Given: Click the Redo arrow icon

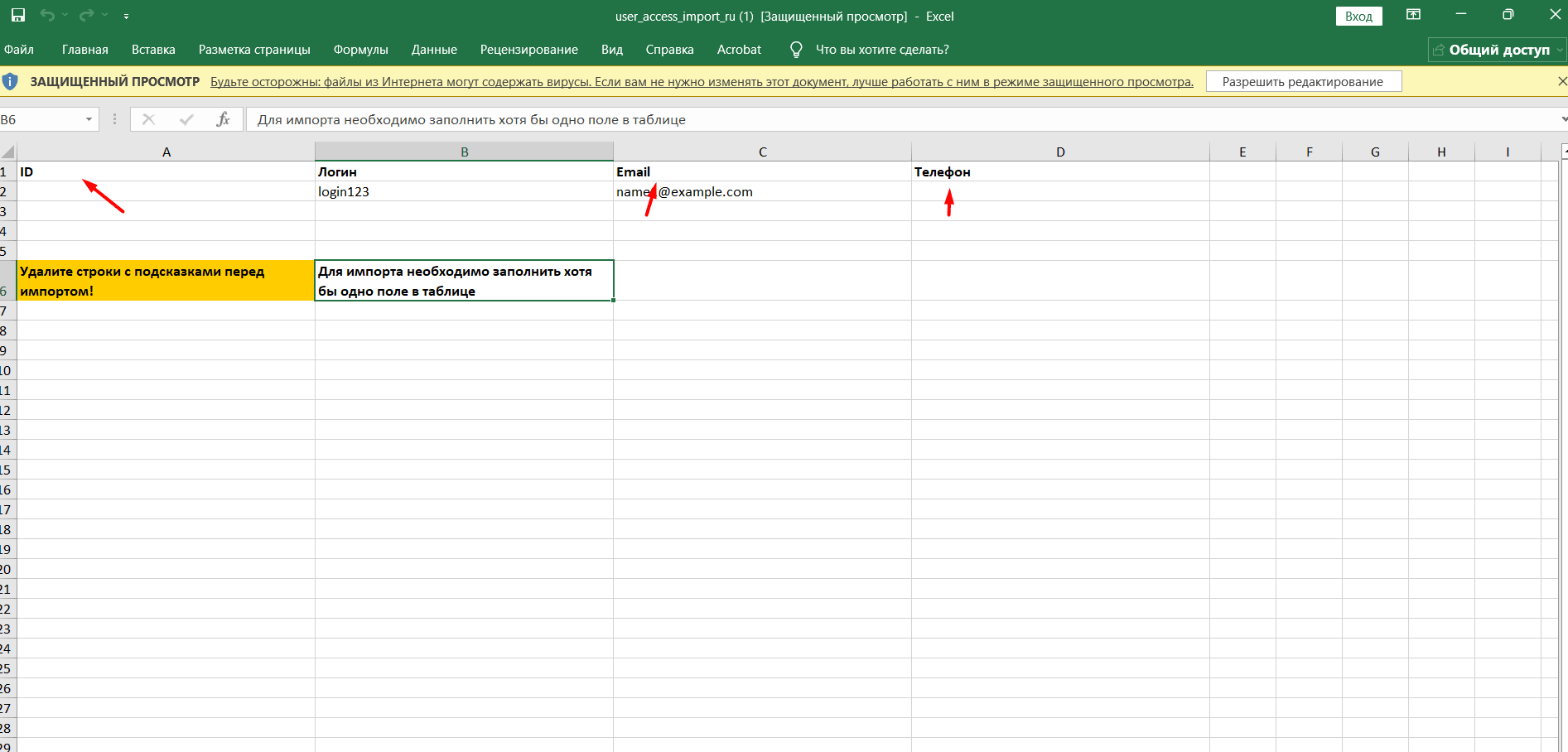Looking at the screenshot, I should (x=86, y=16).
